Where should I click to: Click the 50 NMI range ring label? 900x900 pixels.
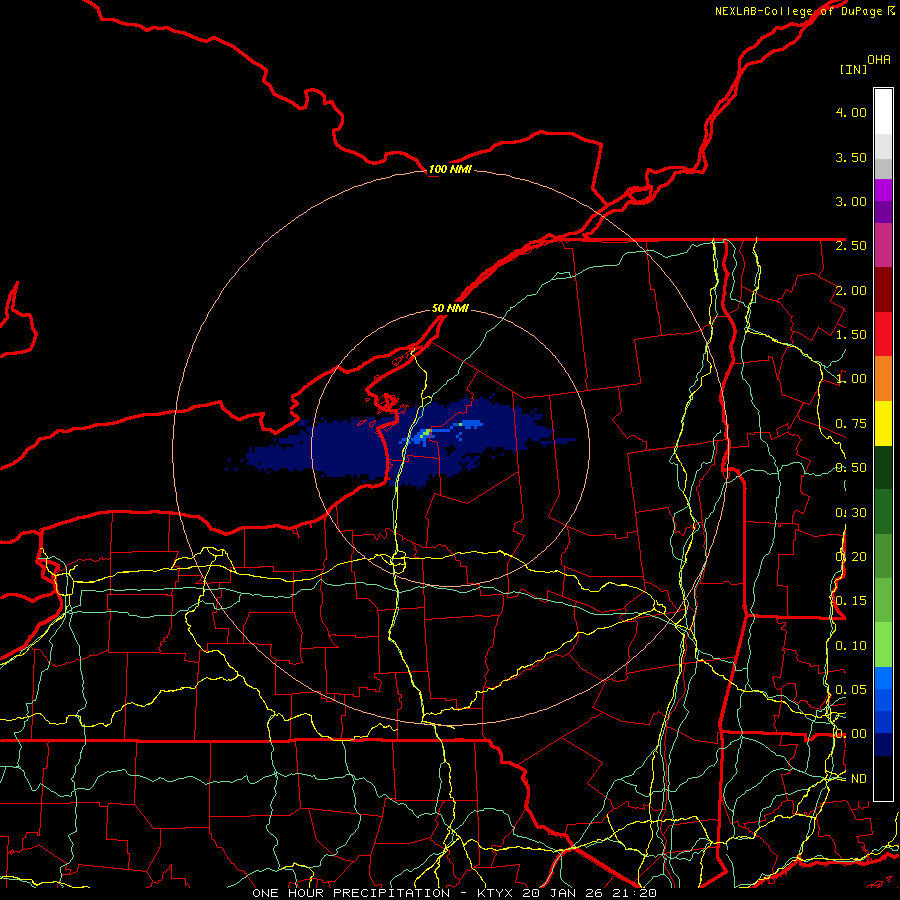[x=450, y=308]
